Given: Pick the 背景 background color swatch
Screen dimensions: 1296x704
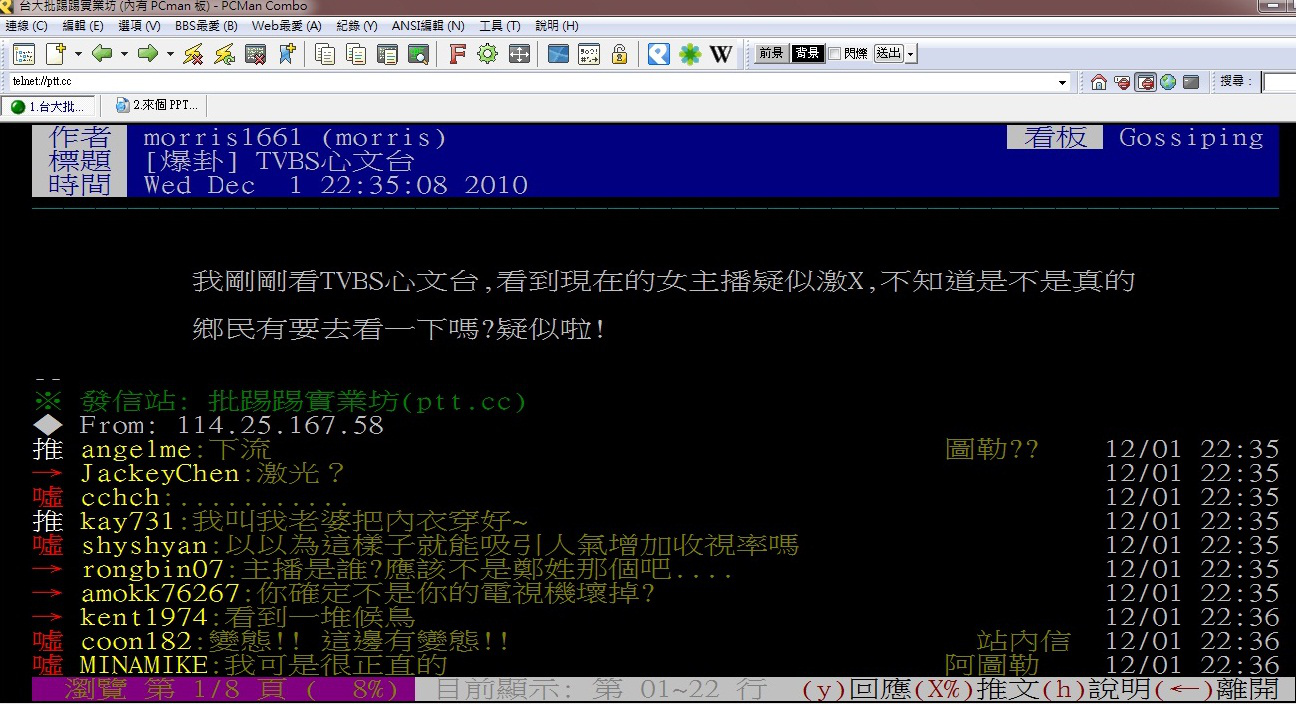Looking at the screenshot, I should (808, 54).
